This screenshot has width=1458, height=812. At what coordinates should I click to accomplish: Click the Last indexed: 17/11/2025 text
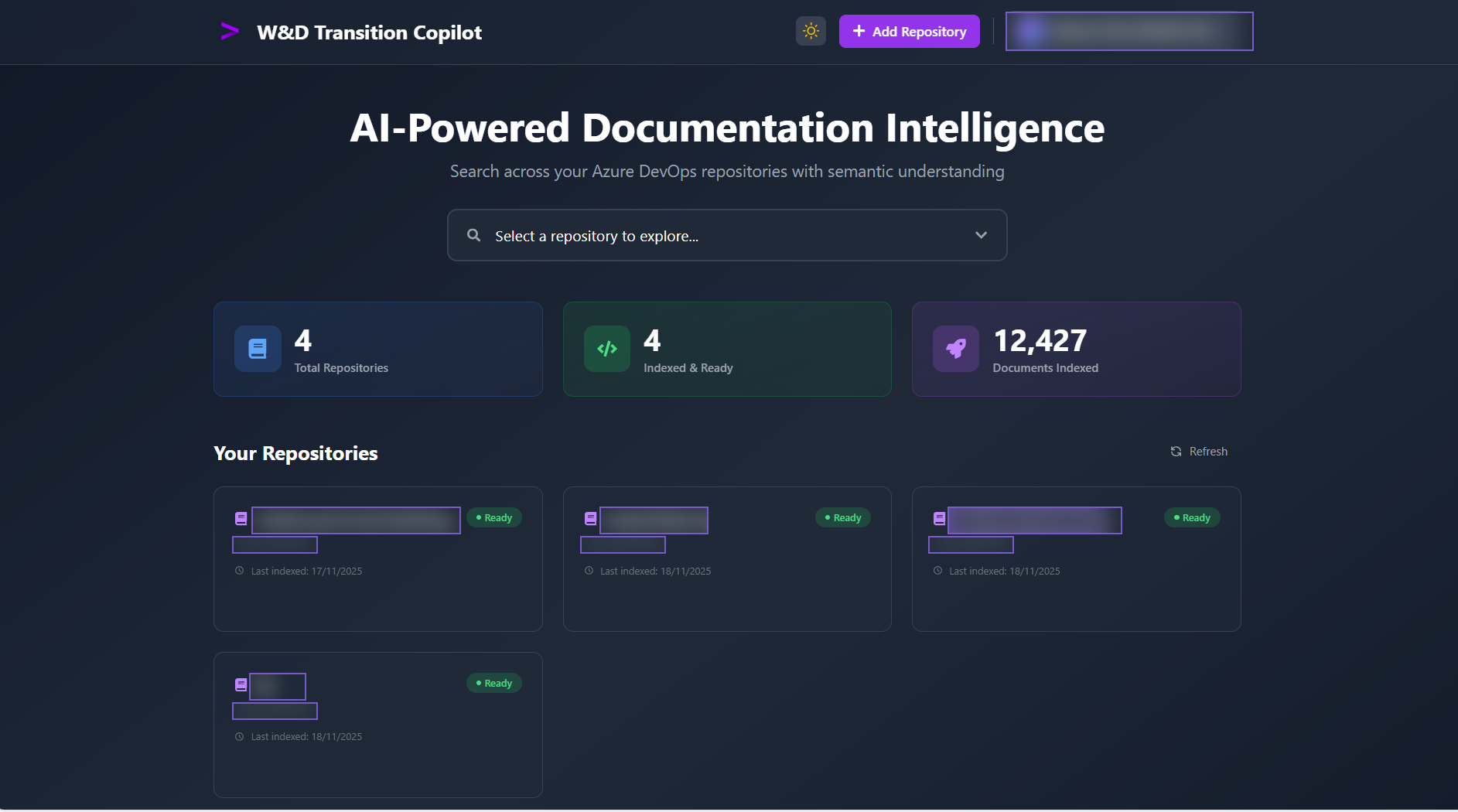point(306,571)
